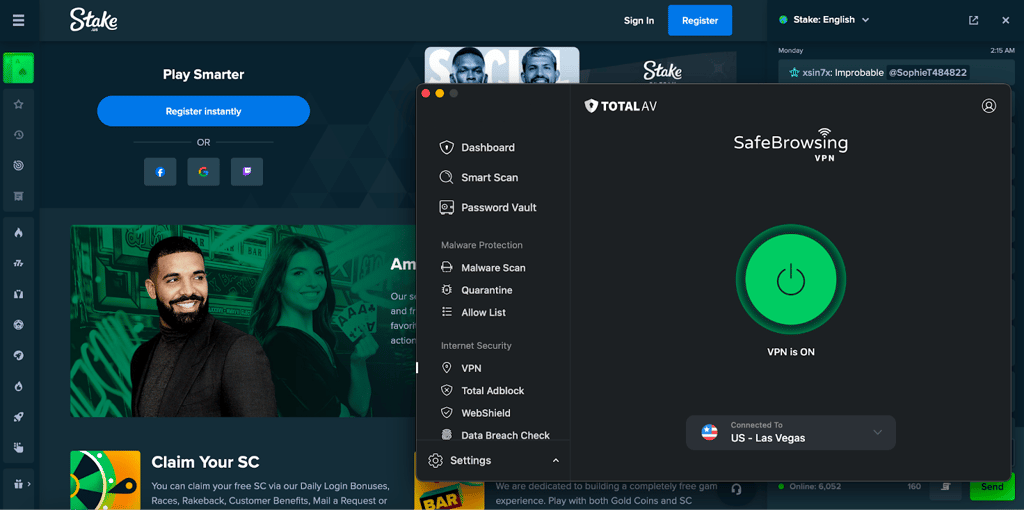Click the receipt icon in Stake sidebar
The width and height of the screenshot is (1024, 510).
(x=19, y=196)
